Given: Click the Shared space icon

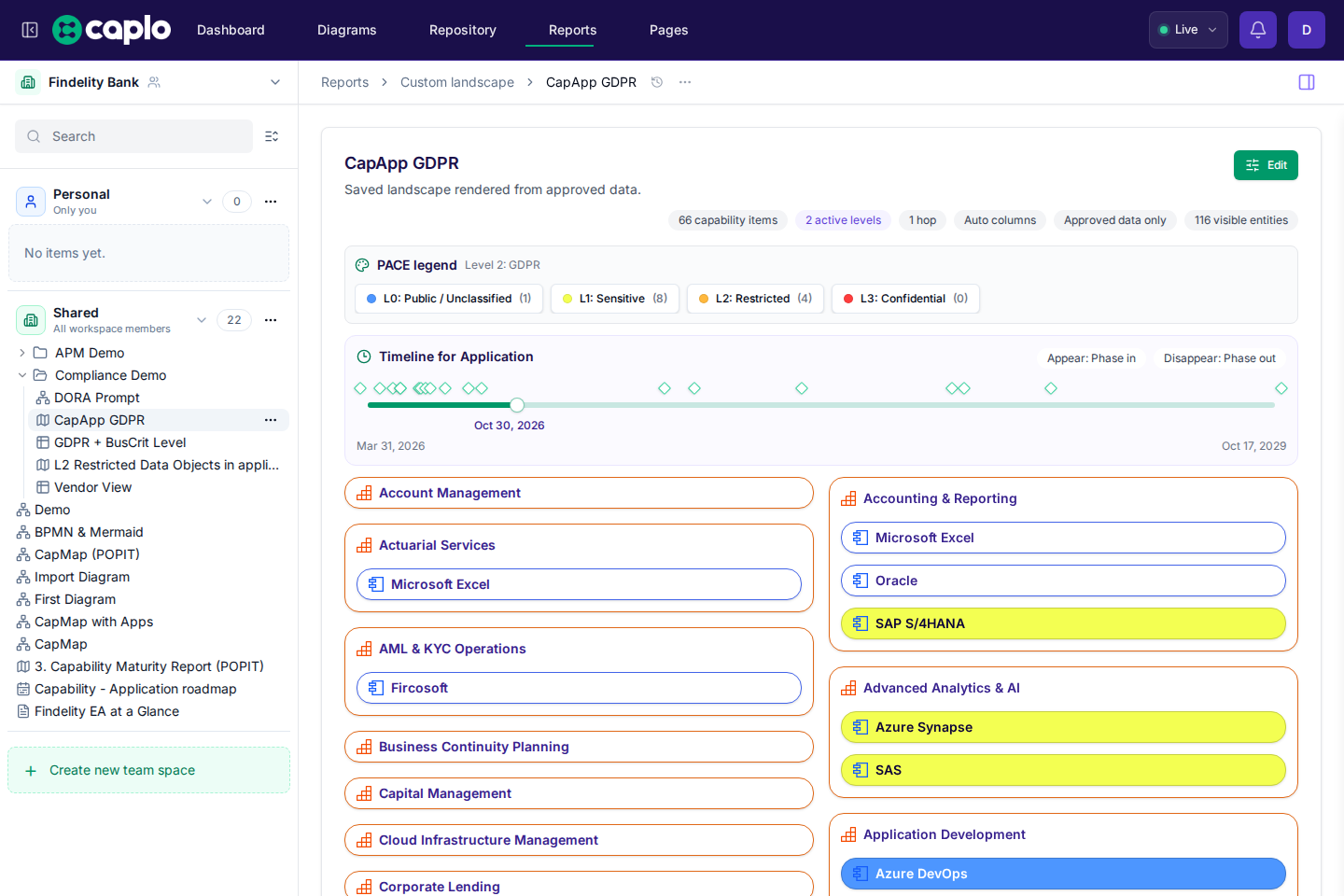Looking at the screenshot, I should pos(31,320).
